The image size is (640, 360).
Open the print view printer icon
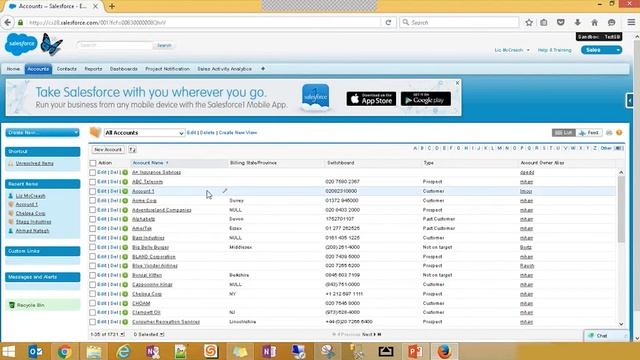pos(609,133)
